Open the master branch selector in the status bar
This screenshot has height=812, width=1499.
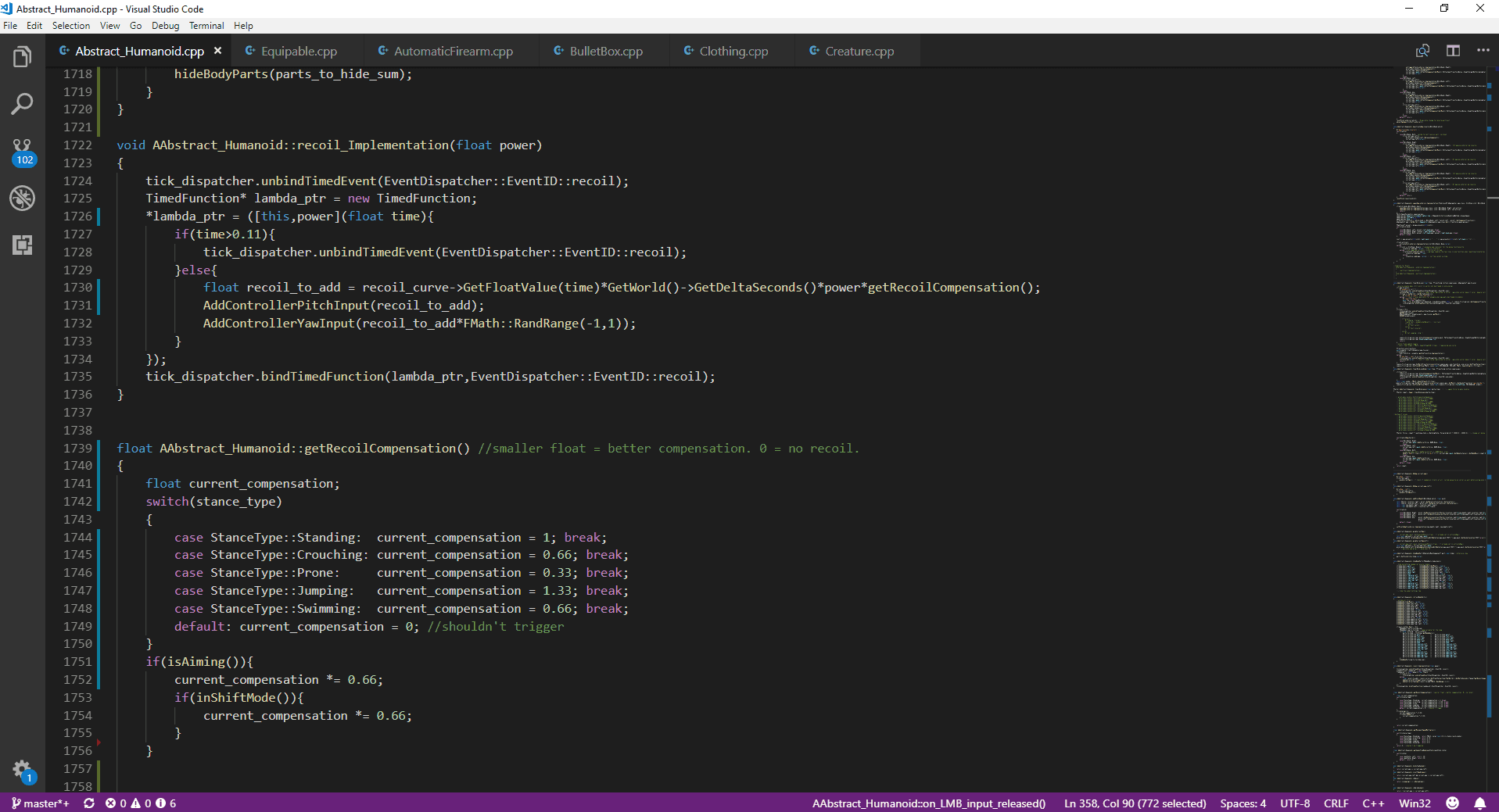coord(40,803)
